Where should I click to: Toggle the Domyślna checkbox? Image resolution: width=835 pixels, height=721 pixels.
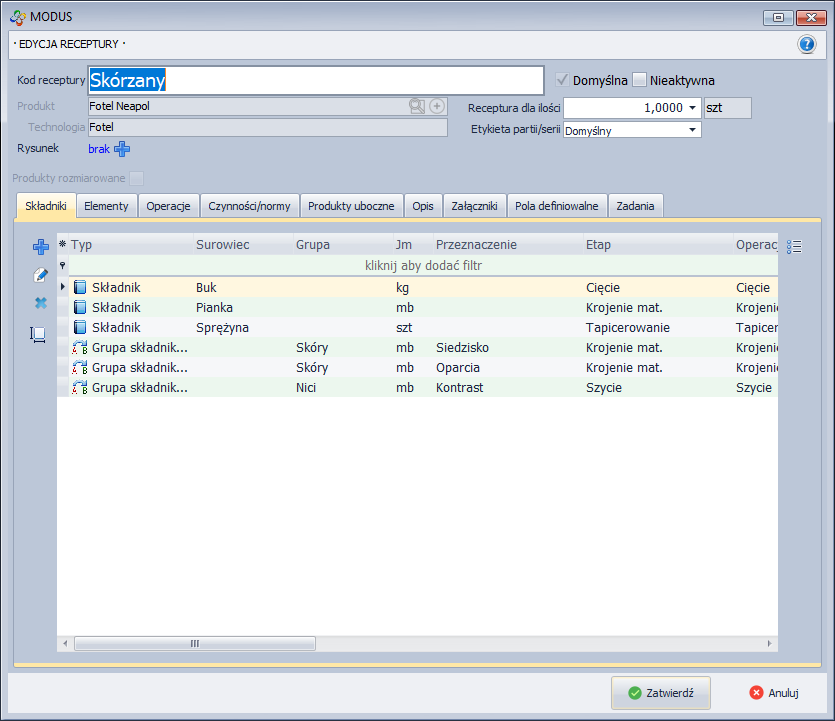(x=563, y=80)
